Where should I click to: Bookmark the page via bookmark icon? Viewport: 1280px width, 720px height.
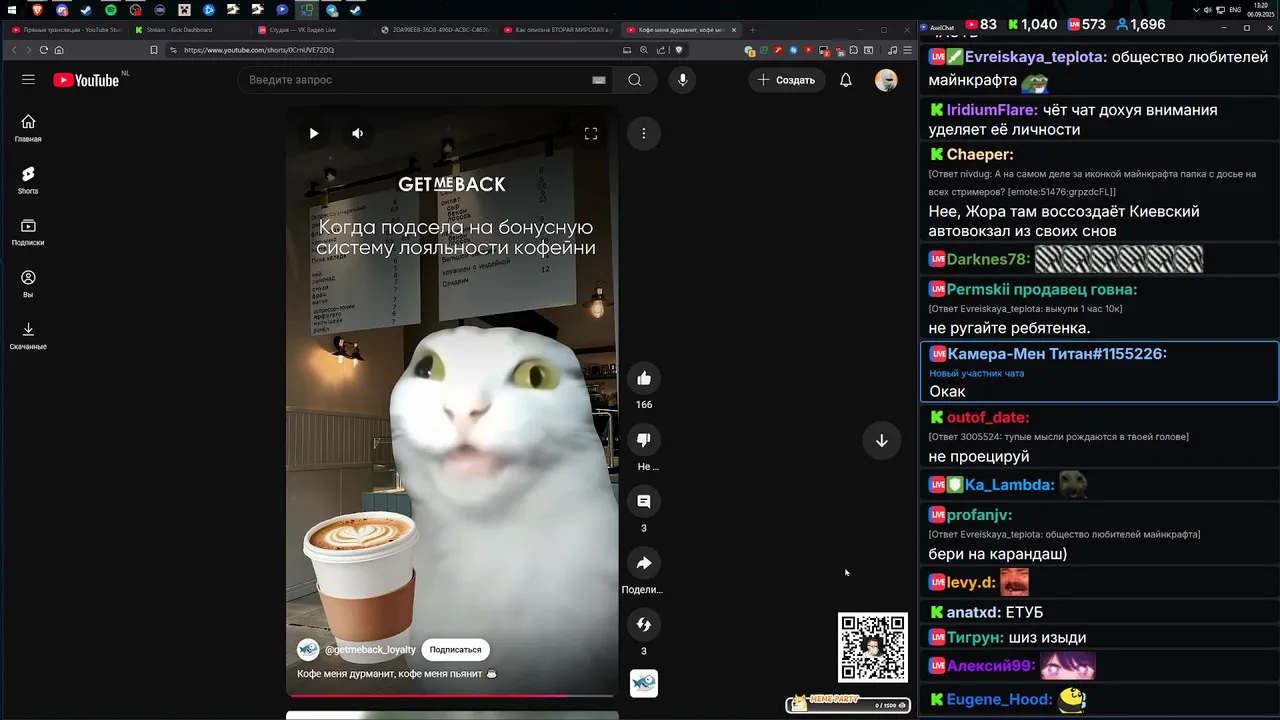point(153,50)
